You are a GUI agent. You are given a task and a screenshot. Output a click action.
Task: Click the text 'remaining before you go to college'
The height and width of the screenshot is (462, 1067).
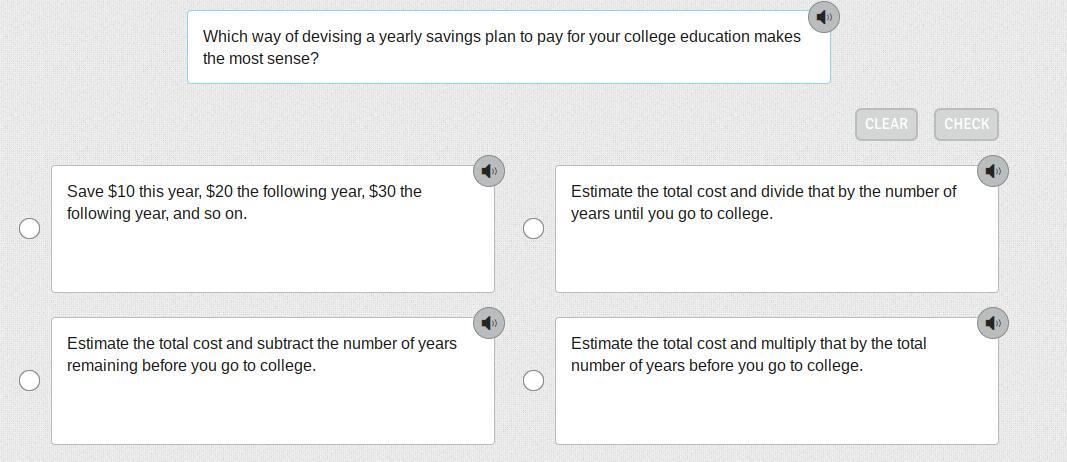pyautogui.click(x=191, y=366)
